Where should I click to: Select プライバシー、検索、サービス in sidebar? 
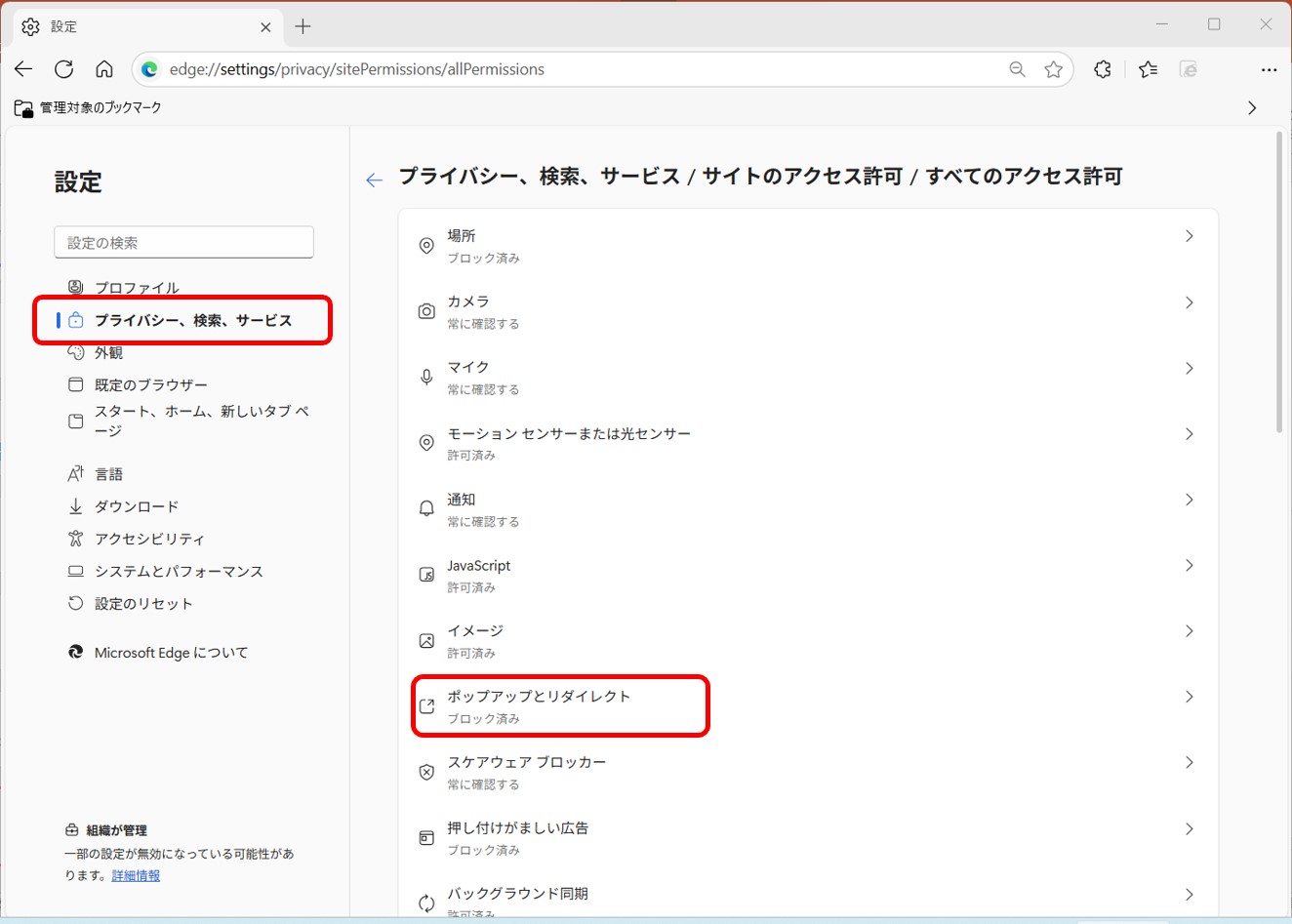192,320
